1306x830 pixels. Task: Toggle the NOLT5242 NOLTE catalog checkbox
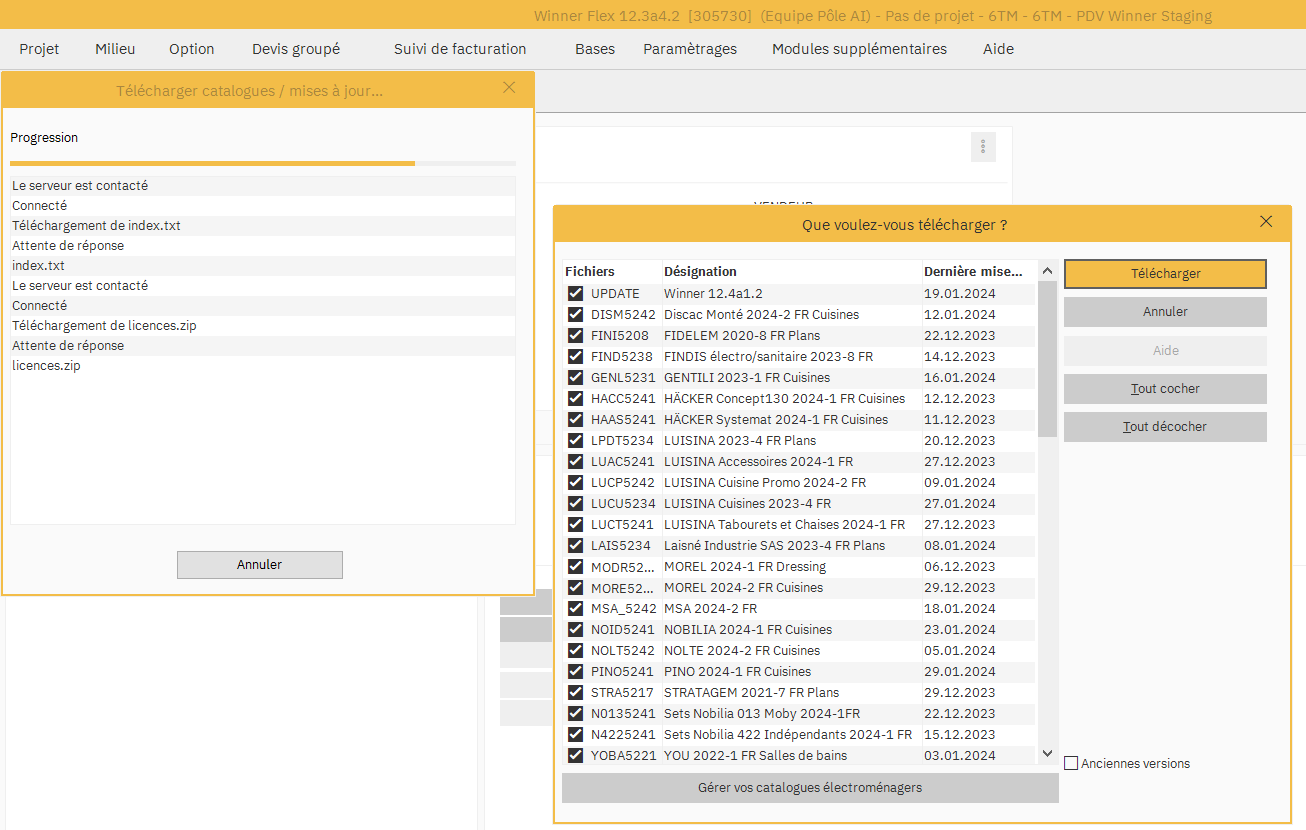click(575, 651)
